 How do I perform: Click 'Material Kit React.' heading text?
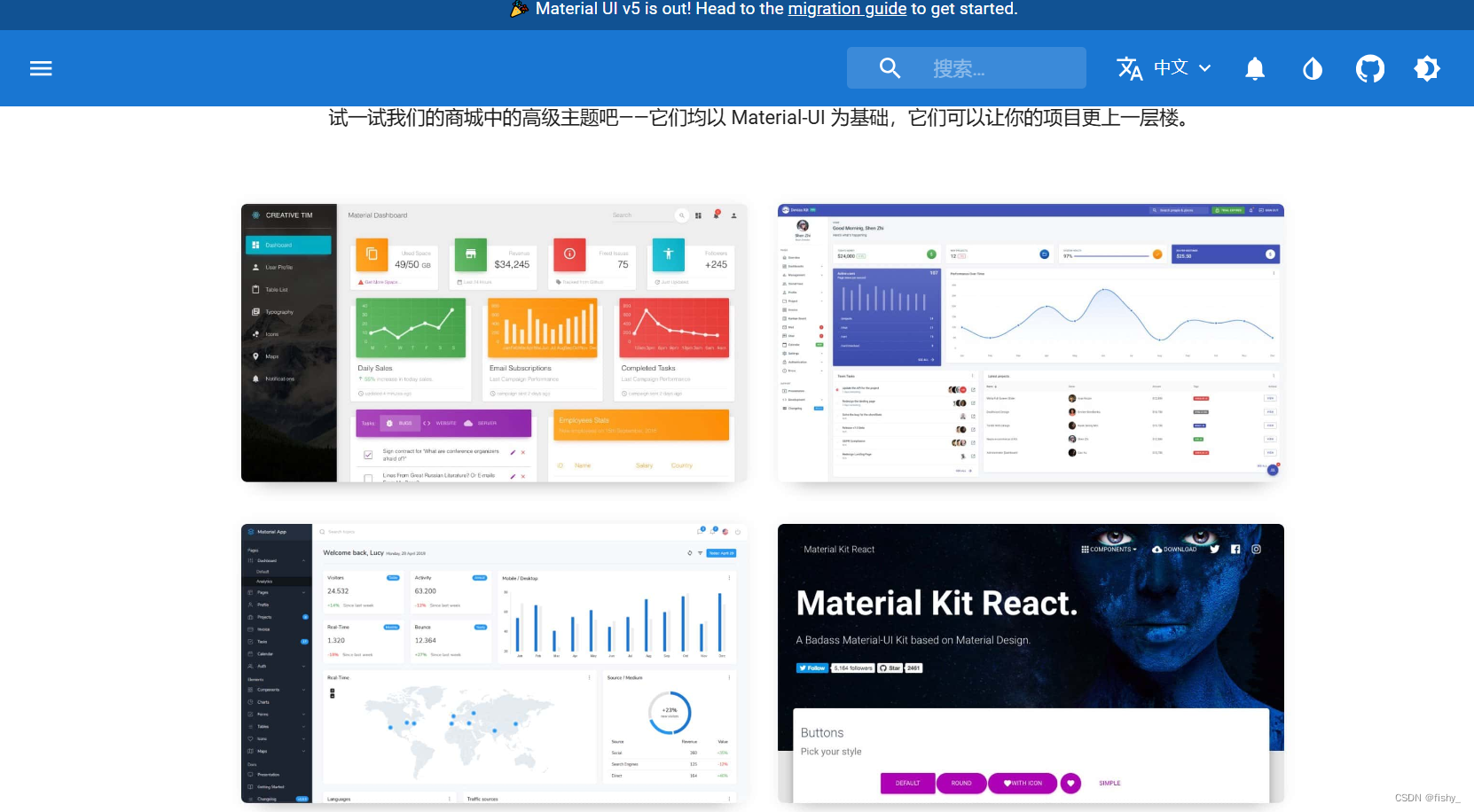937,604
